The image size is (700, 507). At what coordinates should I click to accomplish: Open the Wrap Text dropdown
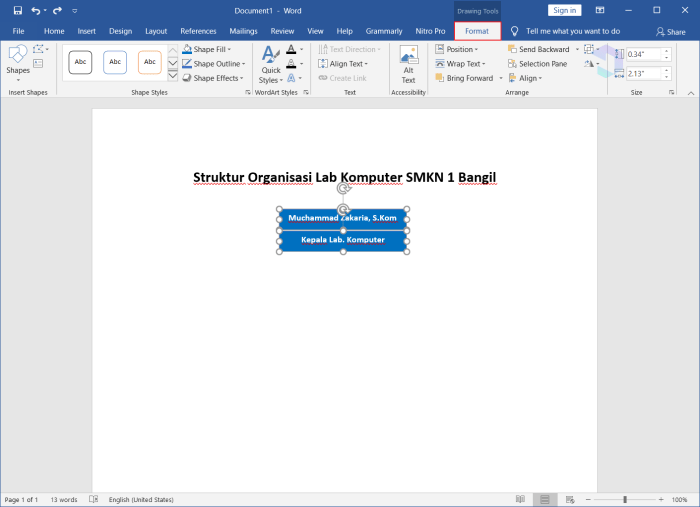pos(460,64)
